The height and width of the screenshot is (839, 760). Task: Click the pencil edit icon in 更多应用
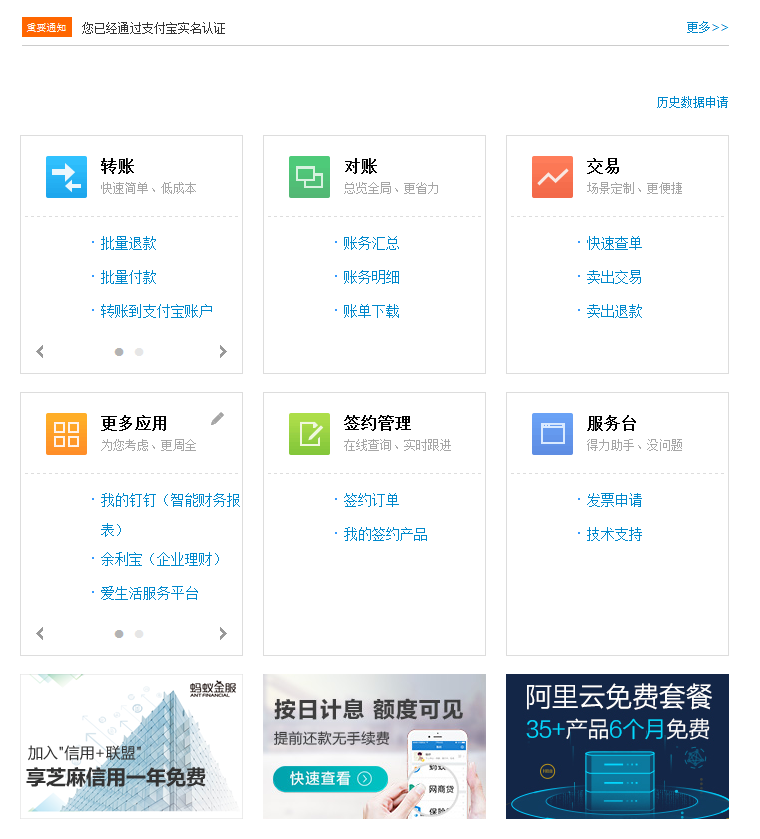tap(217, 419)
